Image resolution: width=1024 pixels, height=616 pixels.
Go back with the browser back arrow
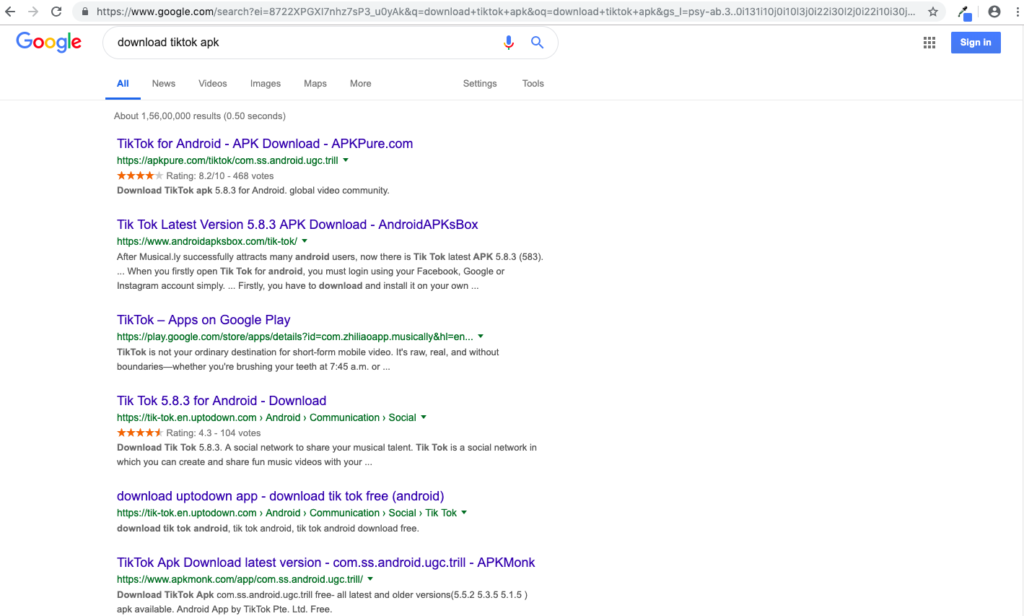[10, 12]
